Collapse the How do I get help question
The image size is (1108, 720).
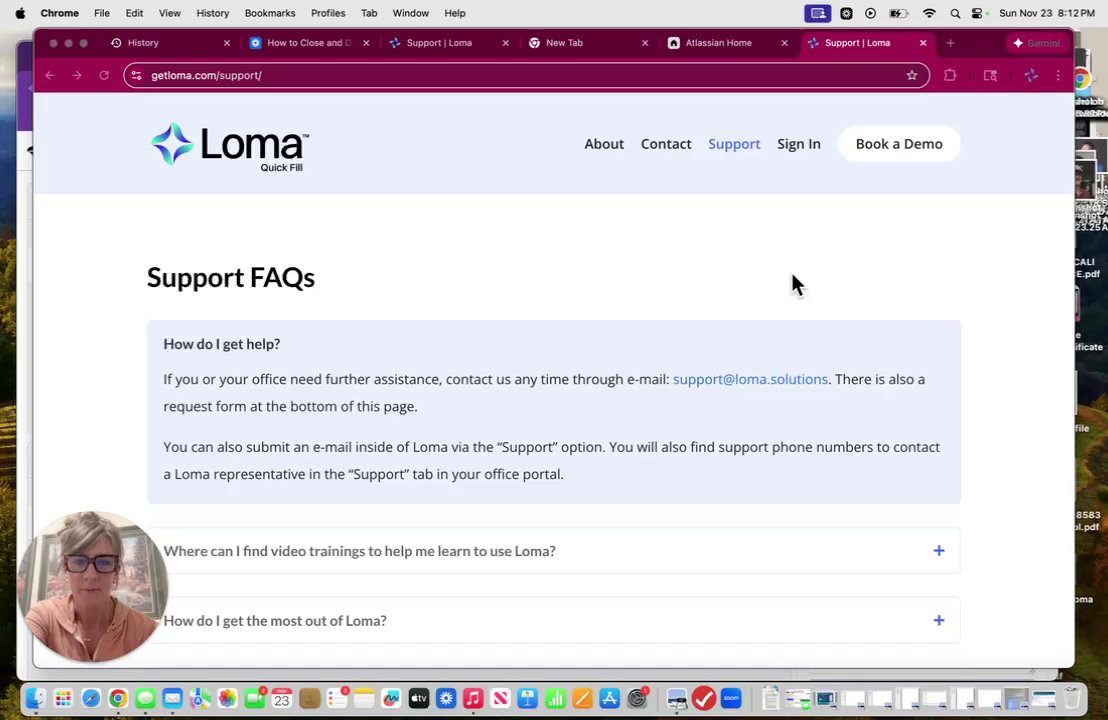click(x=221, y=344)
